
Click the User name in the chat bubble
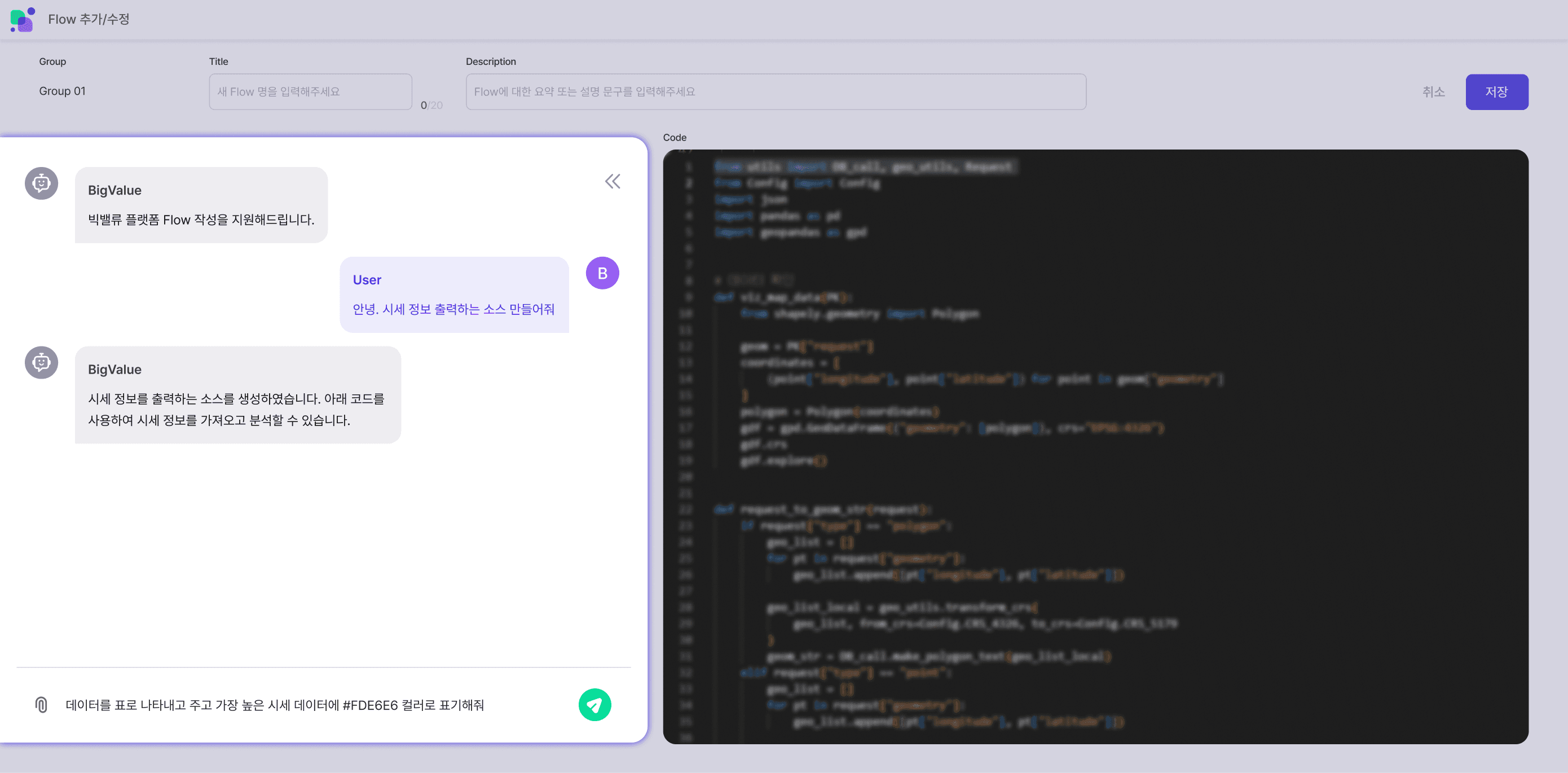pyautogui.click(x=367, y=280)
